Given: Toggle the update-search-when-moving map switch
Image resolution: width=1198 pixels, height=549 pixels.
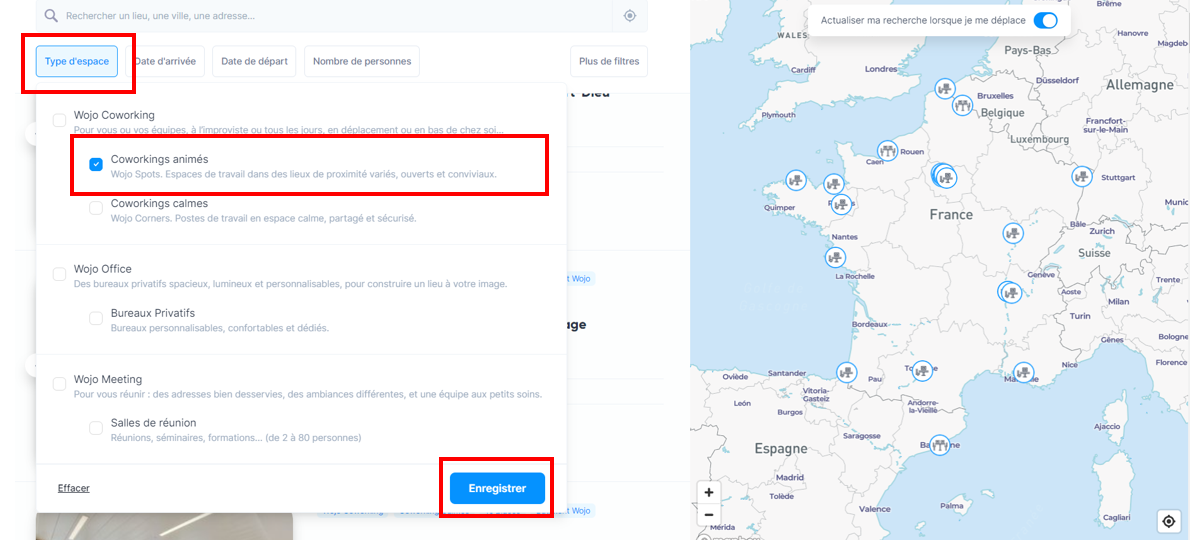Looking at the screenshot, I should coord(1045,20).
